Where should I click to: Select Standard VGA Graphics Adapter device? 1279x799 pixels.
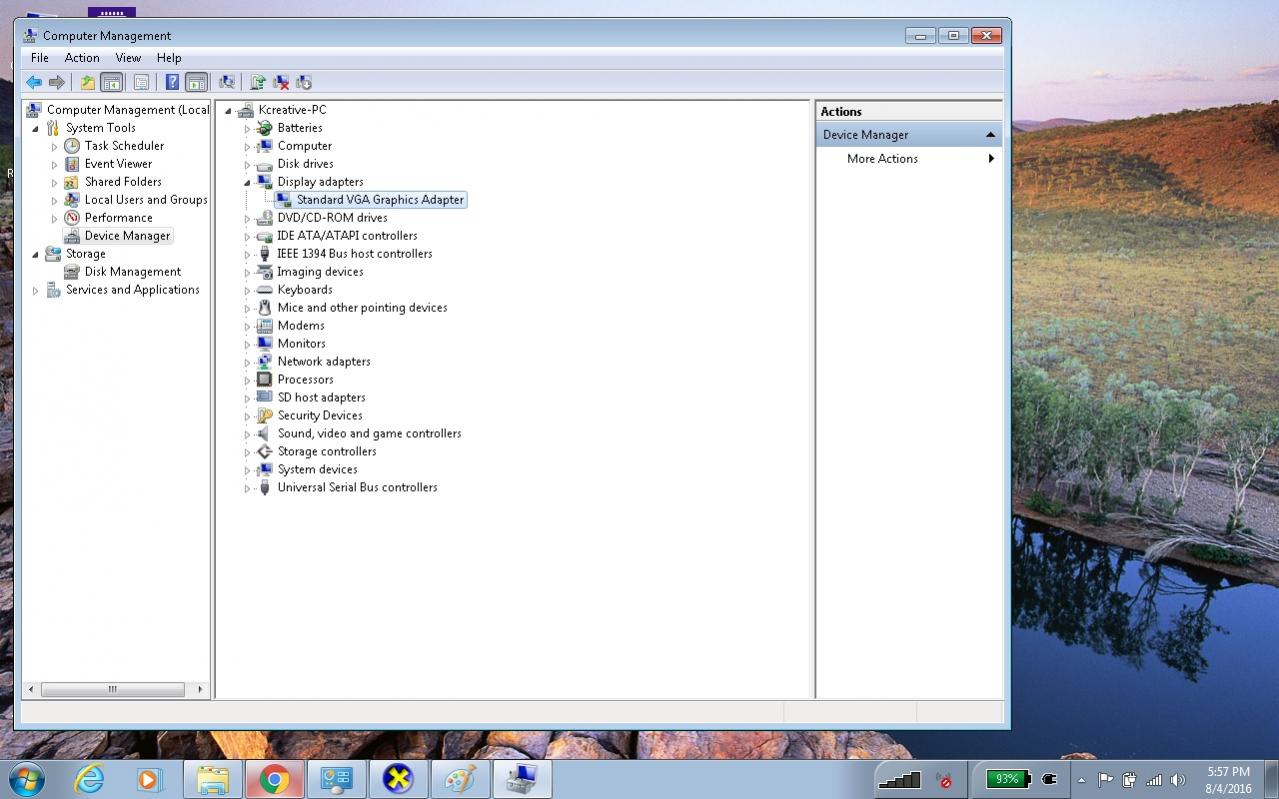tap(379, 200)
